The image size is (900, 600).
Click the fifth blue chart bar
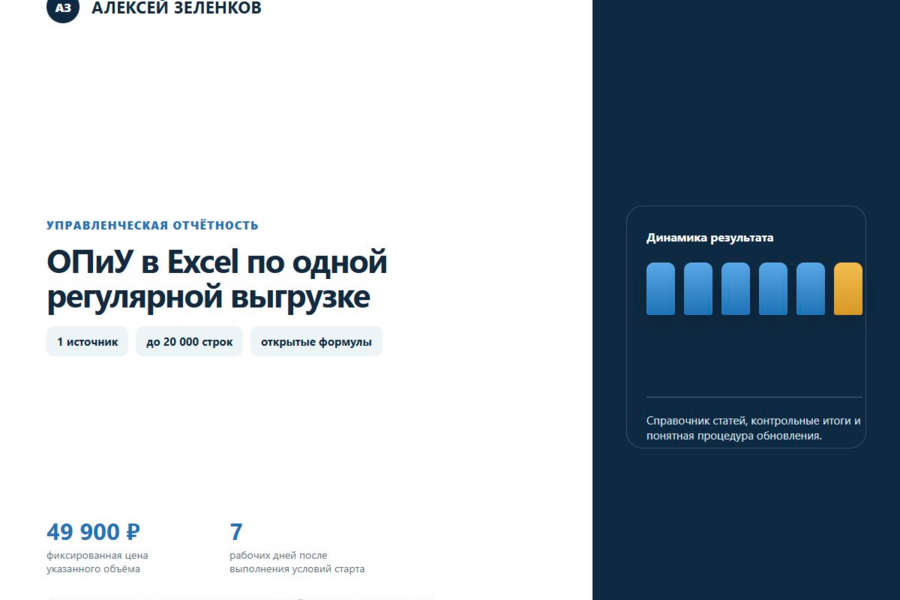pyautogui.click(x=810, y=289)
